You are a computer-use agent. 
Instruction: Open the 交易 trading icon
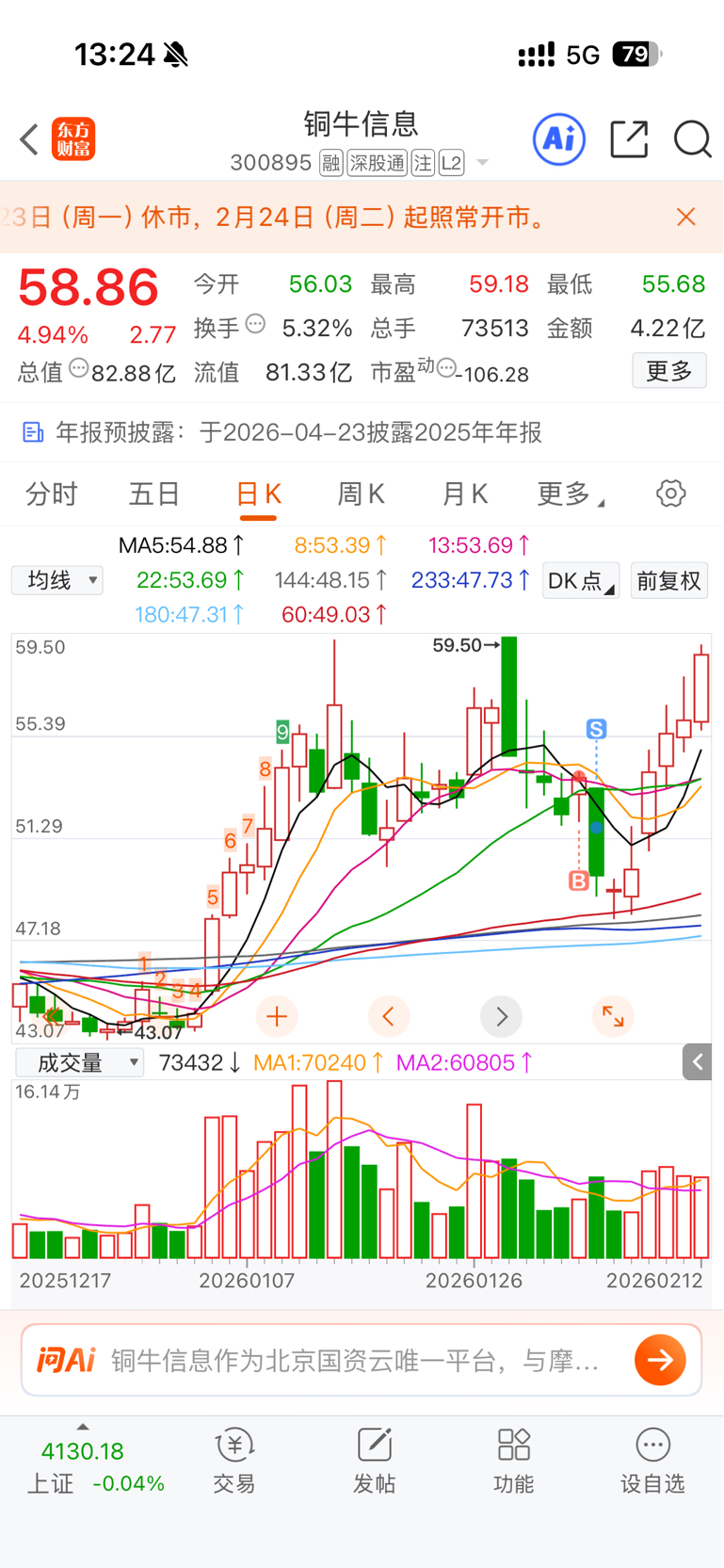tap(234, 1462)
